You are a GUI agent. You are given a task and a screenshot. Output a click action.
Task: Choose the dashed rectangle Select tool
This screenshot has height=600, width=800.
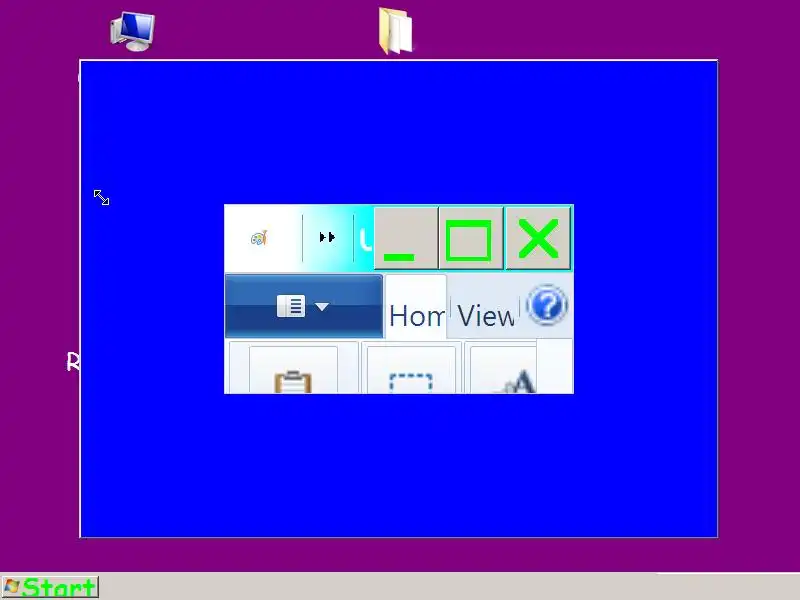(x=411, y=383)
